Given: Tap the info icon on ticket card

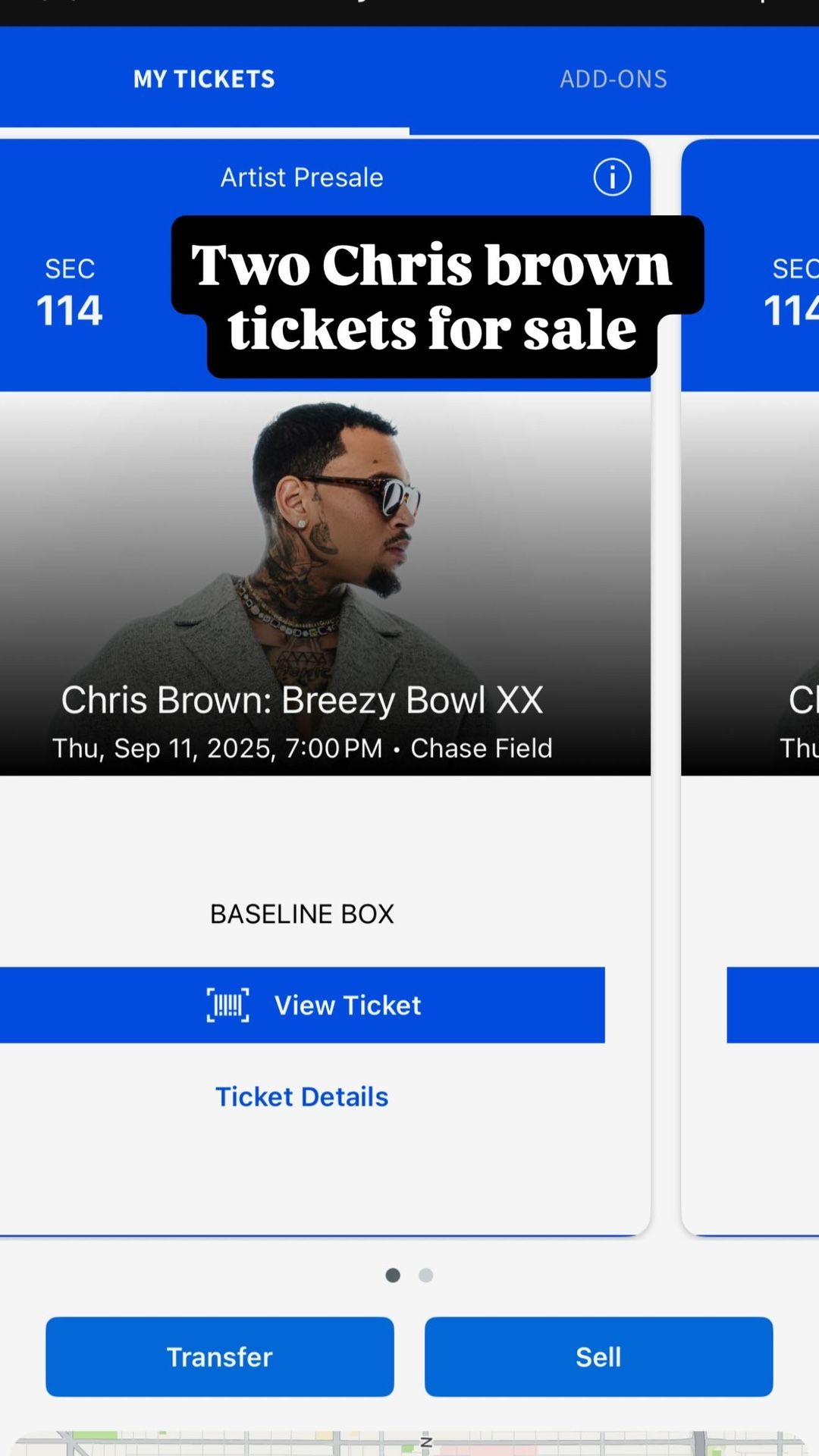Looking at the screenshot, I should 612,177.
